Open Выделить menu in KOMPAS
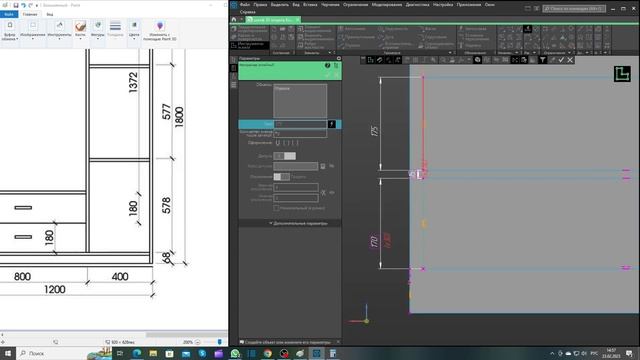The width and height of the screenshot is (640, 360). [280, 5]
